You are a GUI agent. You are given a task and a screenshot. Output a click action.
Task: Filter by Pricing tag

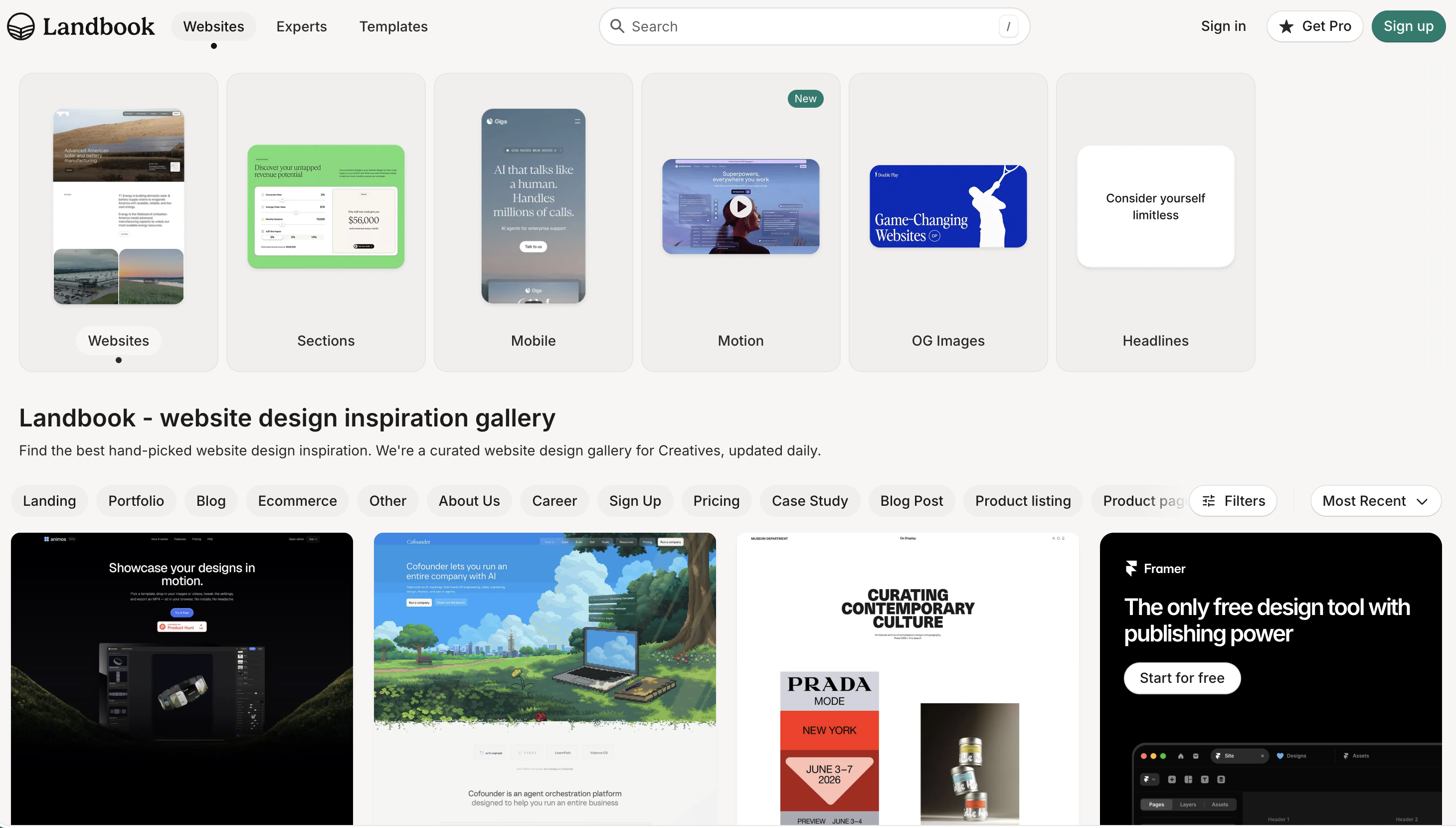click(x=716, y=500)
